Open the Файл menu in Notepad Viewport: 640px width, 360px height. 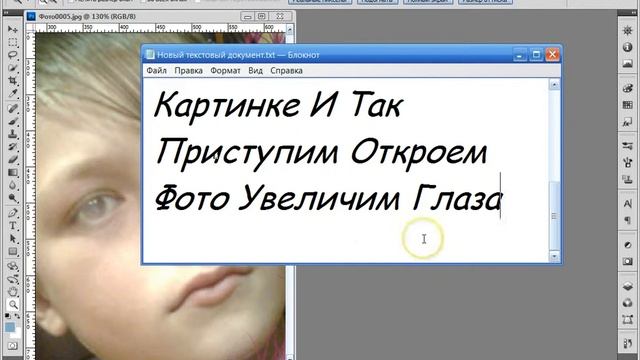[156, 71]
